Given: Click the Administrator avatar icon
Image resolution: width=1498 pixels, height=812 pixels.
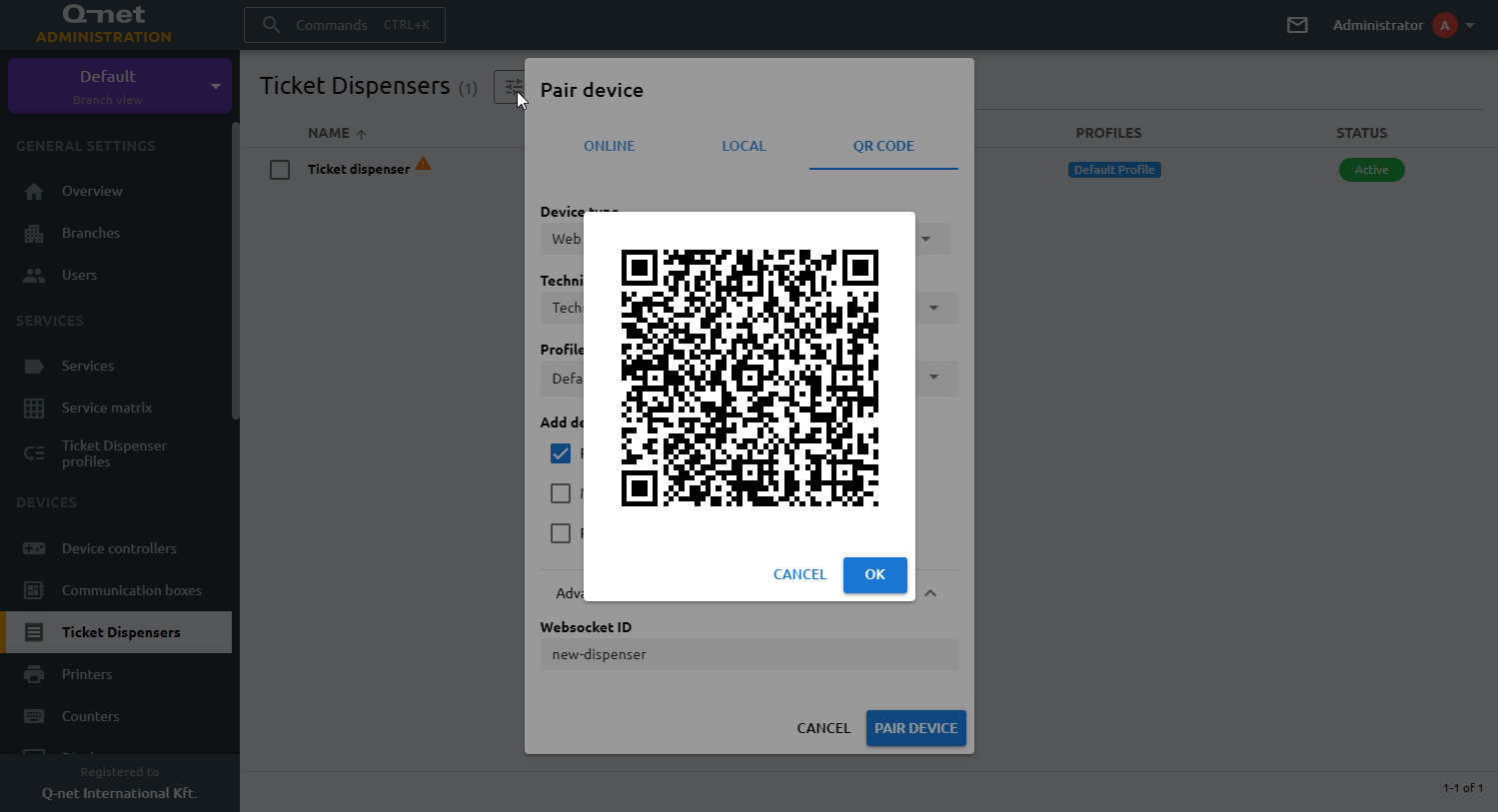Looking at the screenshot, I should (1445, 25).
